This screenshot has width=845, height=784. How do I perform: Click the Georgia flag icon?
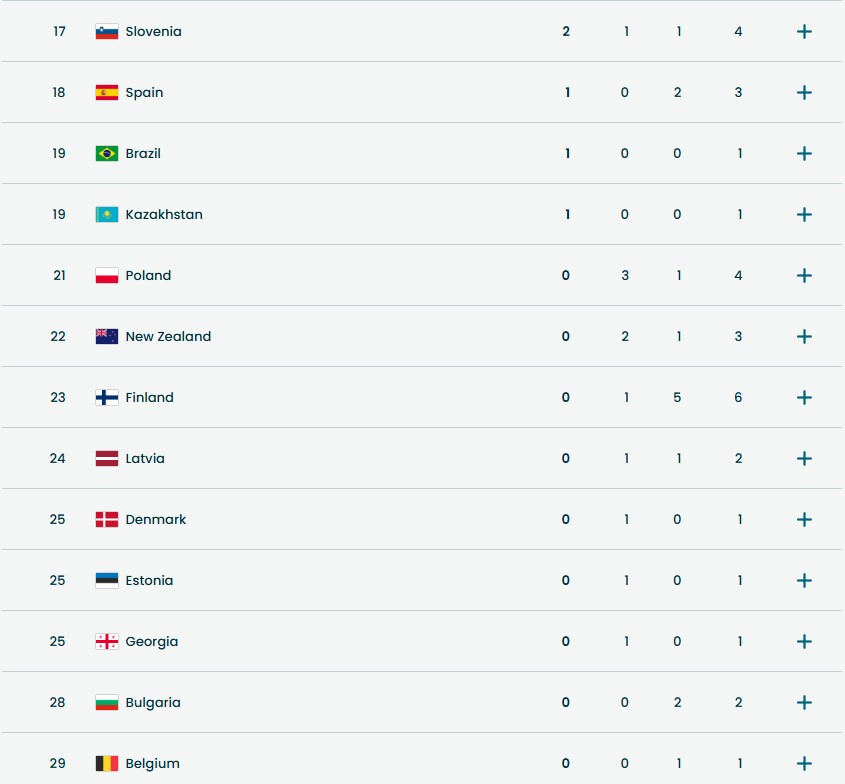[107, 642]
